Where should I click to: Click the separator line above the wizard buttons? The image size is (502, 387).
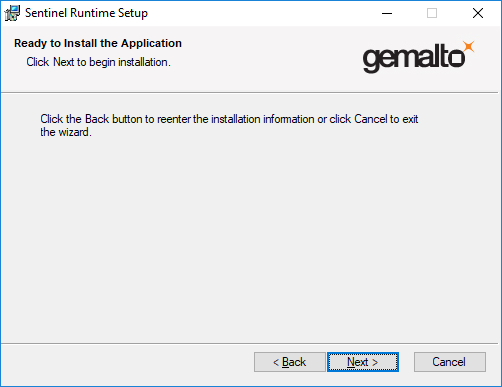pos(250,343)
